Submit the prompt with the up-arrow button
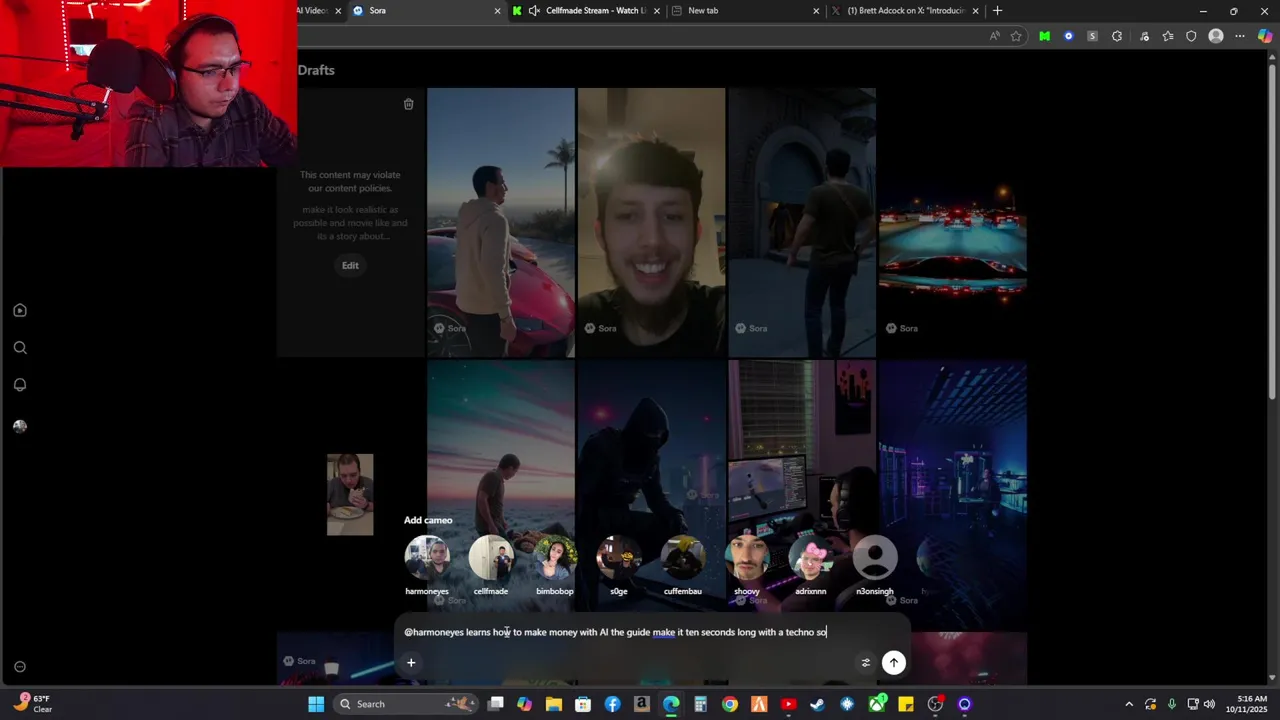This screenshot has width=1280, height=720. click(894, 662)
